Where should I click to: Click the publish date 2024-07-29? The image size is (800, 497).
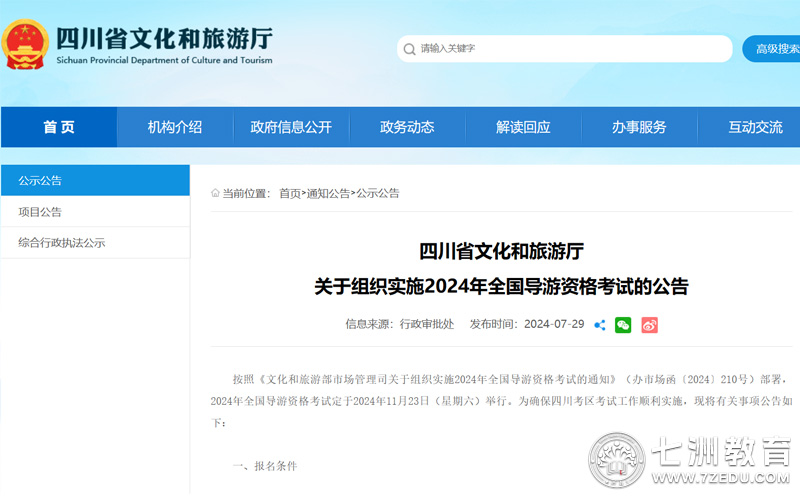[x=554, y=324]
